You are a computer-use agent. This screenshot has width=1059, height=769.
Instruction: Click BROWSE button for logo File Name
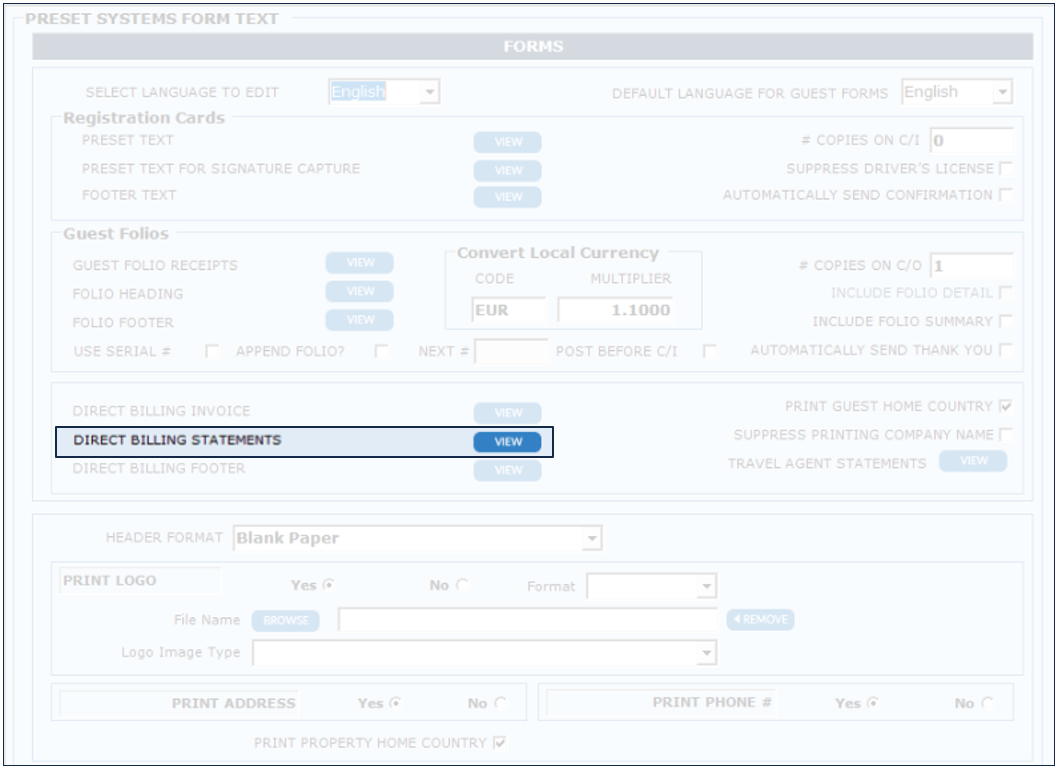pyautogui.click(x=285, y=620)
